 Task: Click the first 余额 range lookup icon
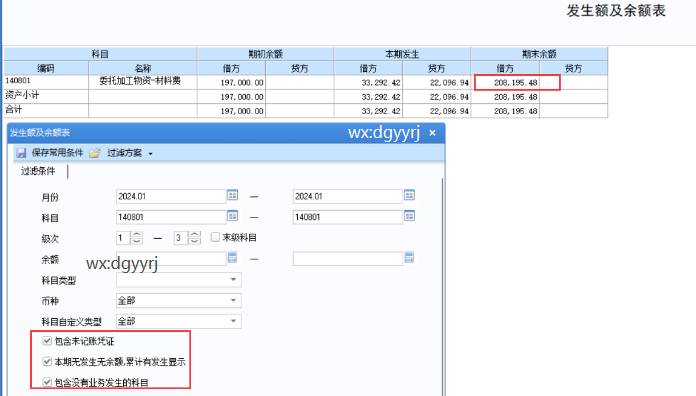coord(233,257)
